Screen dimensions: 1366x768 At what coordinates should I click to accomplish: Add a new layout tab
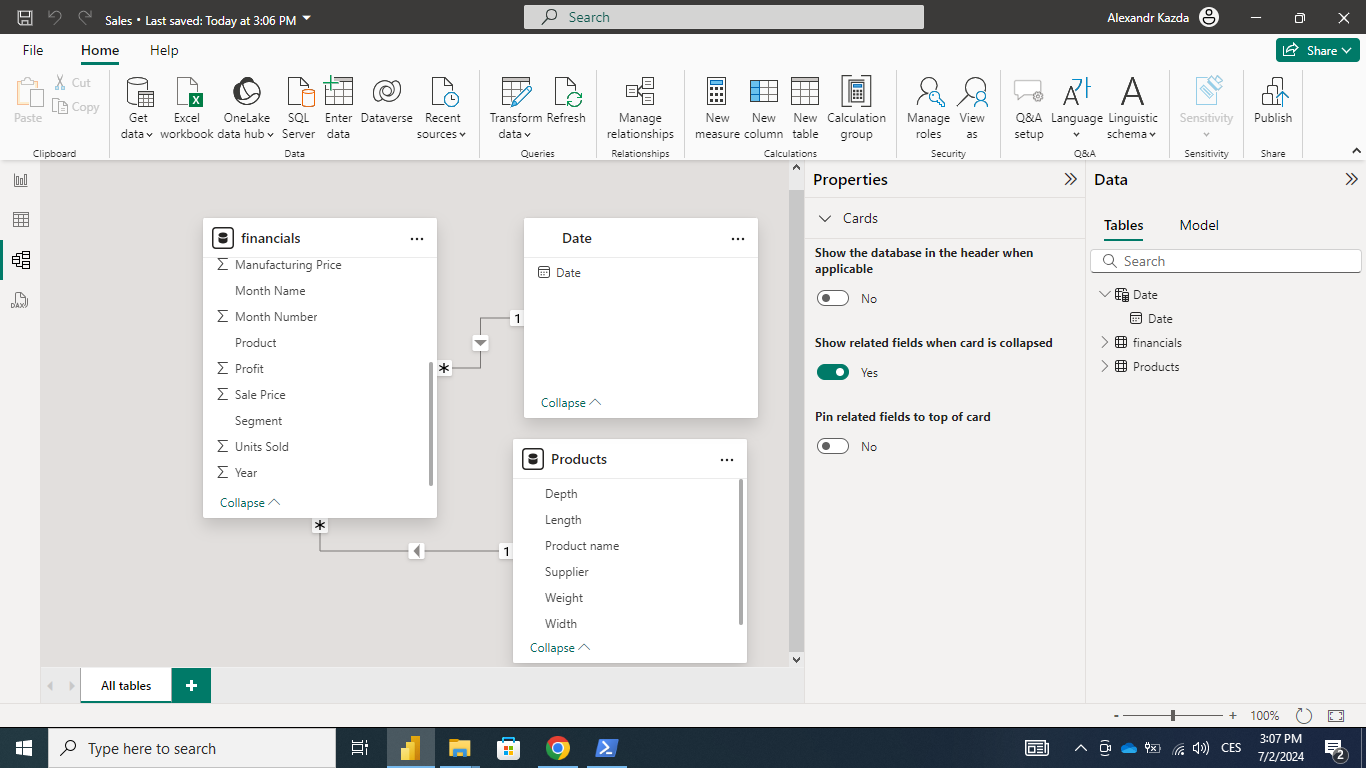191,685
